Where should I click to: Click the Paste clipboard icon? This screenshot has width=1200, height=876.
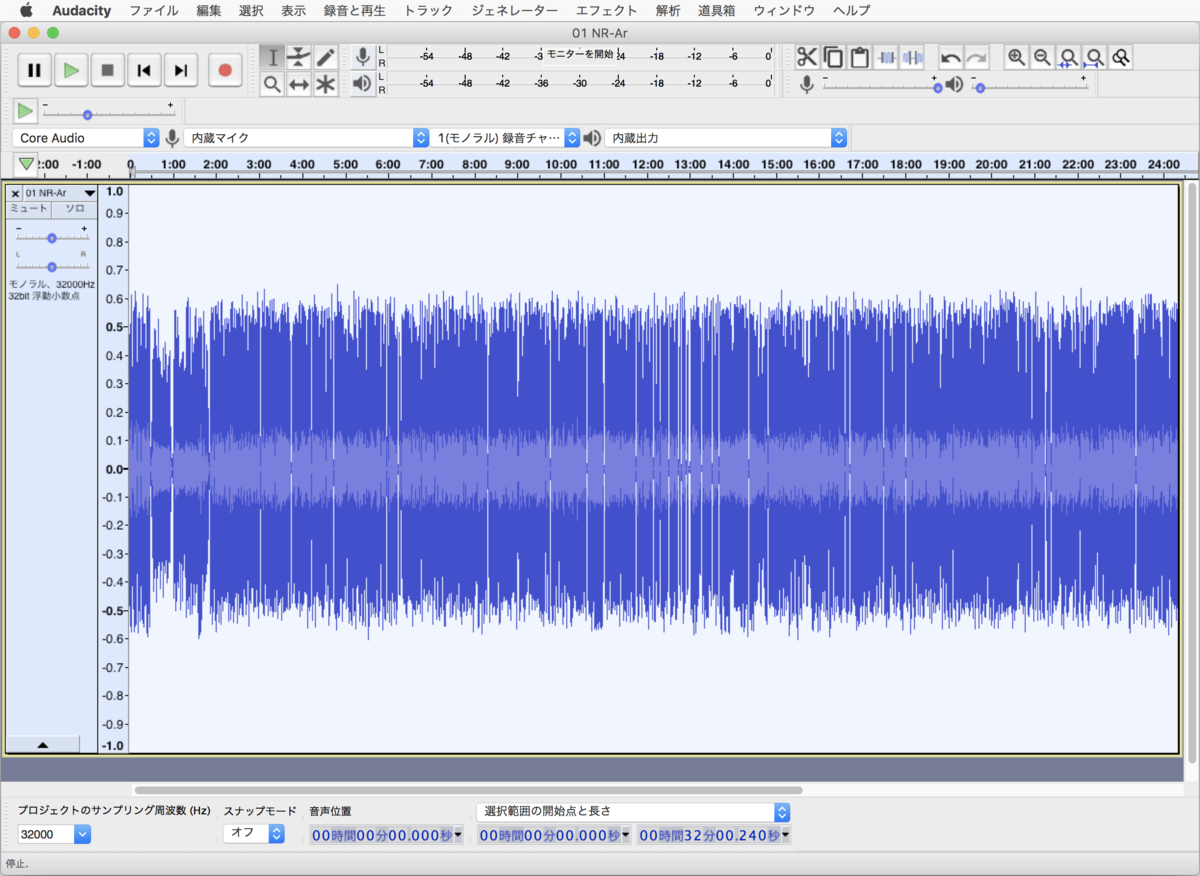click(x=860, y=58)
